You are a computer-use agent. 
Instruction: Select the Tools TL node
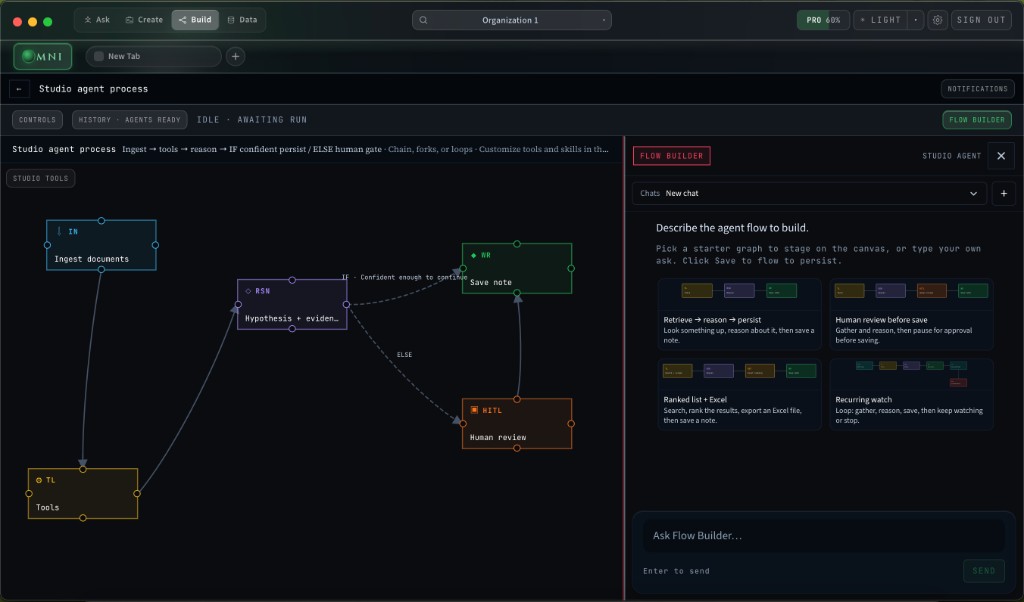(83, 494)
